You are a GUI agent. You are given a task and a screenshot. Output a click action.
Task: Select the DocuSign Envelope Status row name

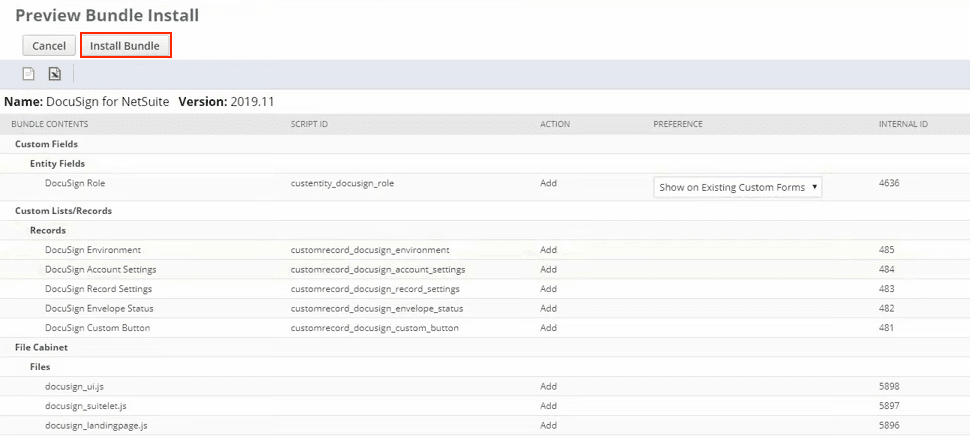[100, 308]
